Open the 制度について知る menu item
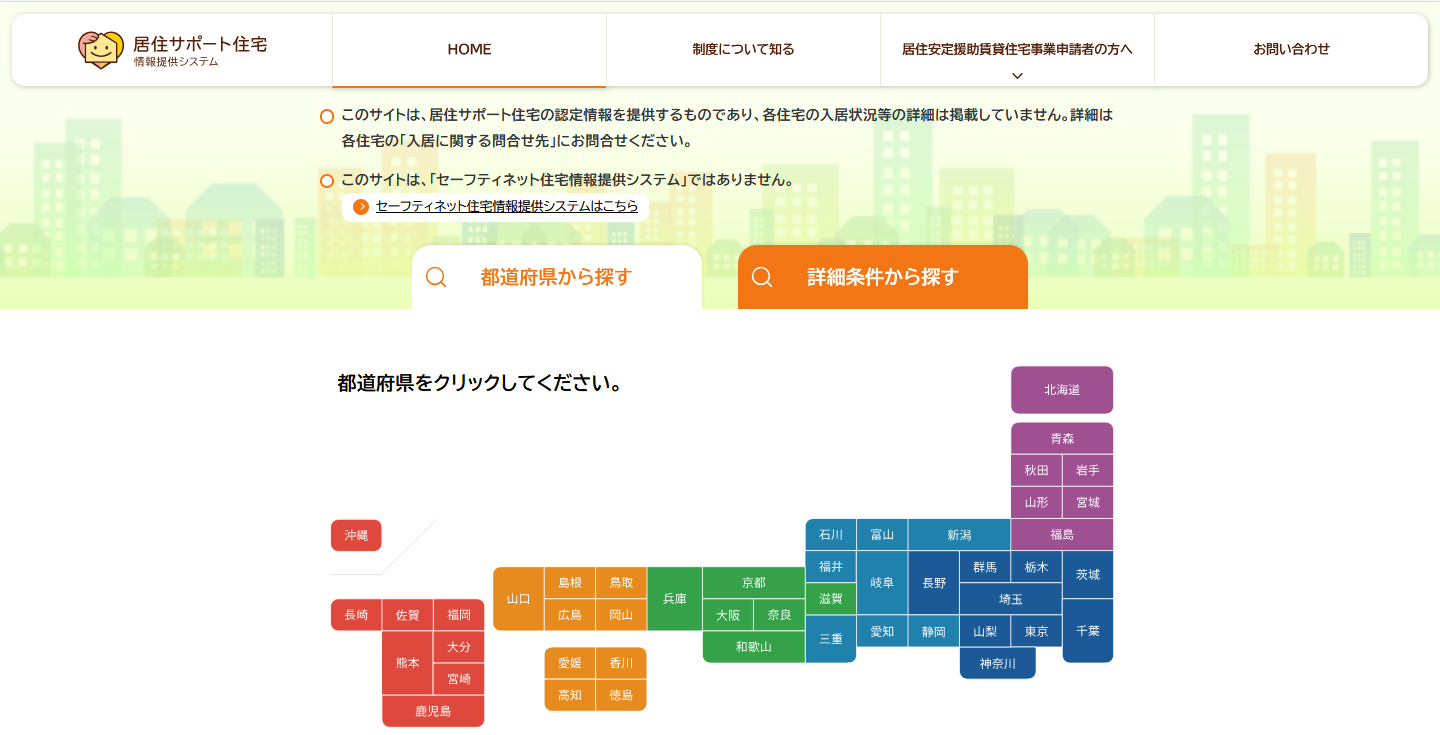Viewport: 1440px width, 735px height. [742, 49]
